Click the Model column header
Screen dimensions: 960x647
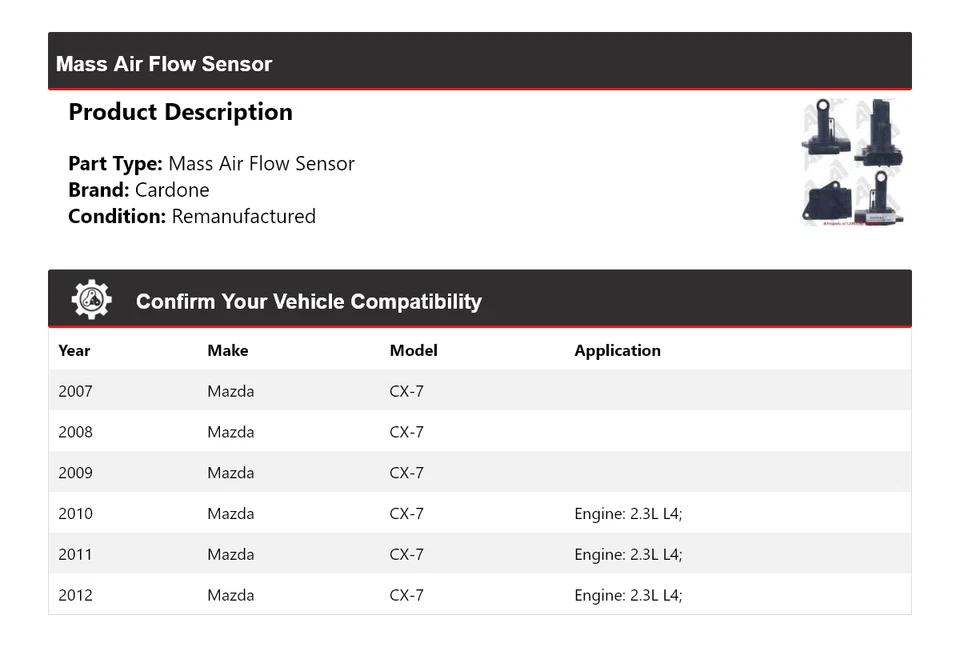point(413,351)
